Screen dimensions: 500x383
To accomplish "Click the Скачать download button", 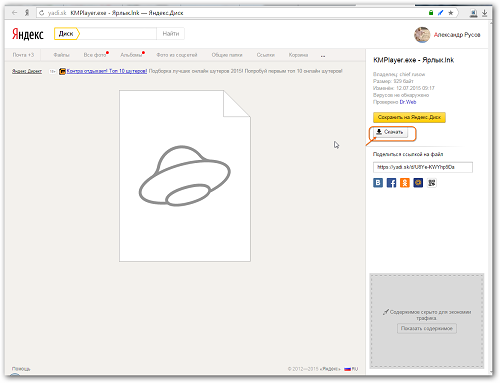I will [x=390, y=132].
